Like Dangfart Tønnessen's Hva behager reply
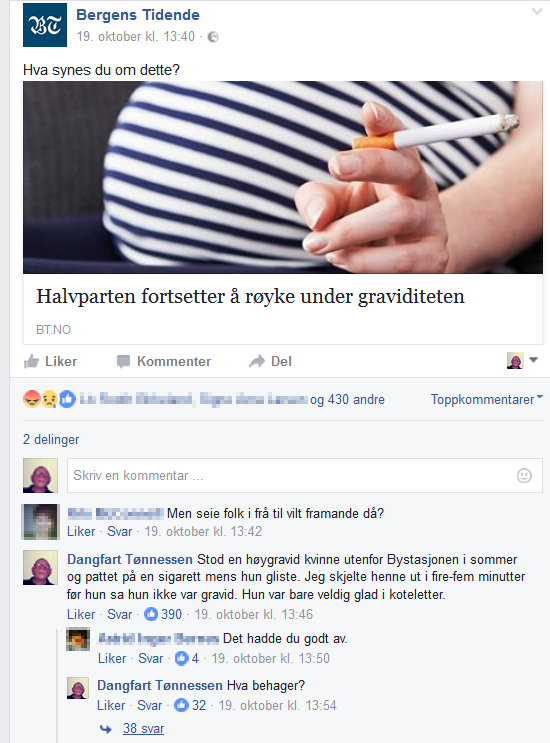550x743 pixels. point(111,706)
